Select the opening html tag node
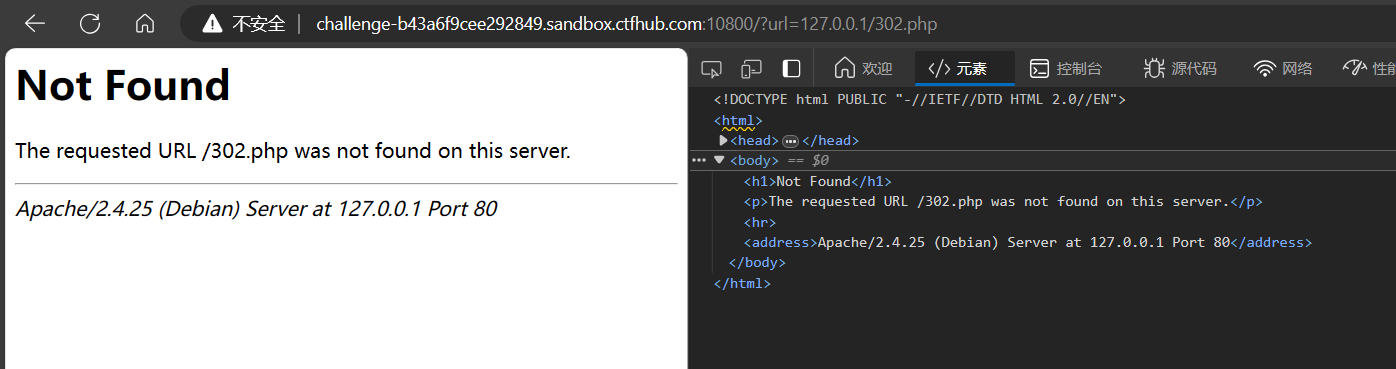The width and height of the screenshot is (1396, 369). coord(738,120)
